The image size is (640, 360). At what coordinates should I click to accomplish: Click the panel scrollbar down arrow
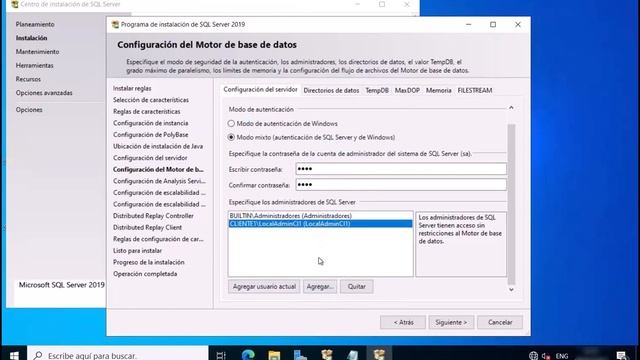pos(511,289)
